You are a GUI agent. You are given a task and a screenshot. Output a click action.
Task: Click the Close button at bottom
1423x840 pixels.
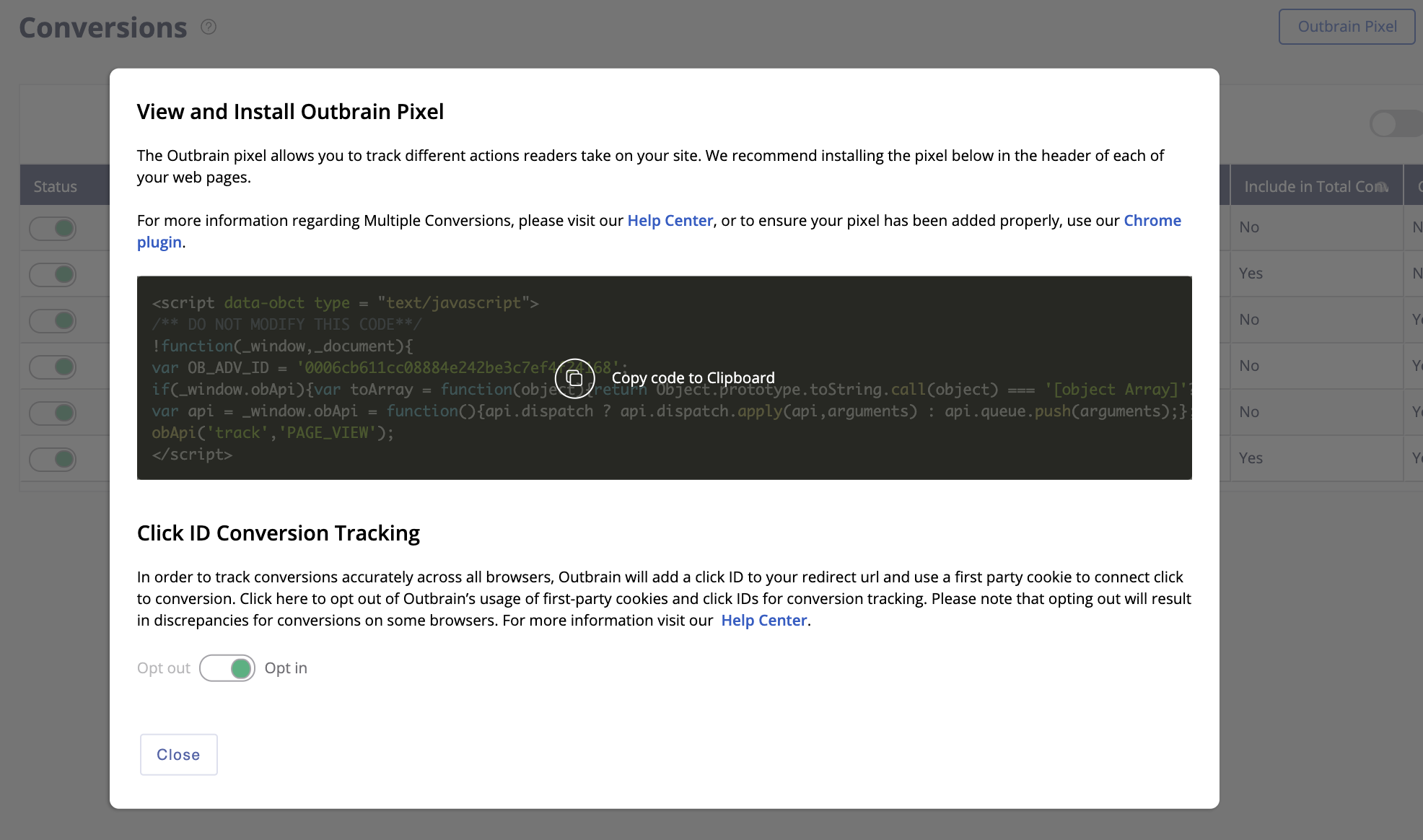click(178, 754)
